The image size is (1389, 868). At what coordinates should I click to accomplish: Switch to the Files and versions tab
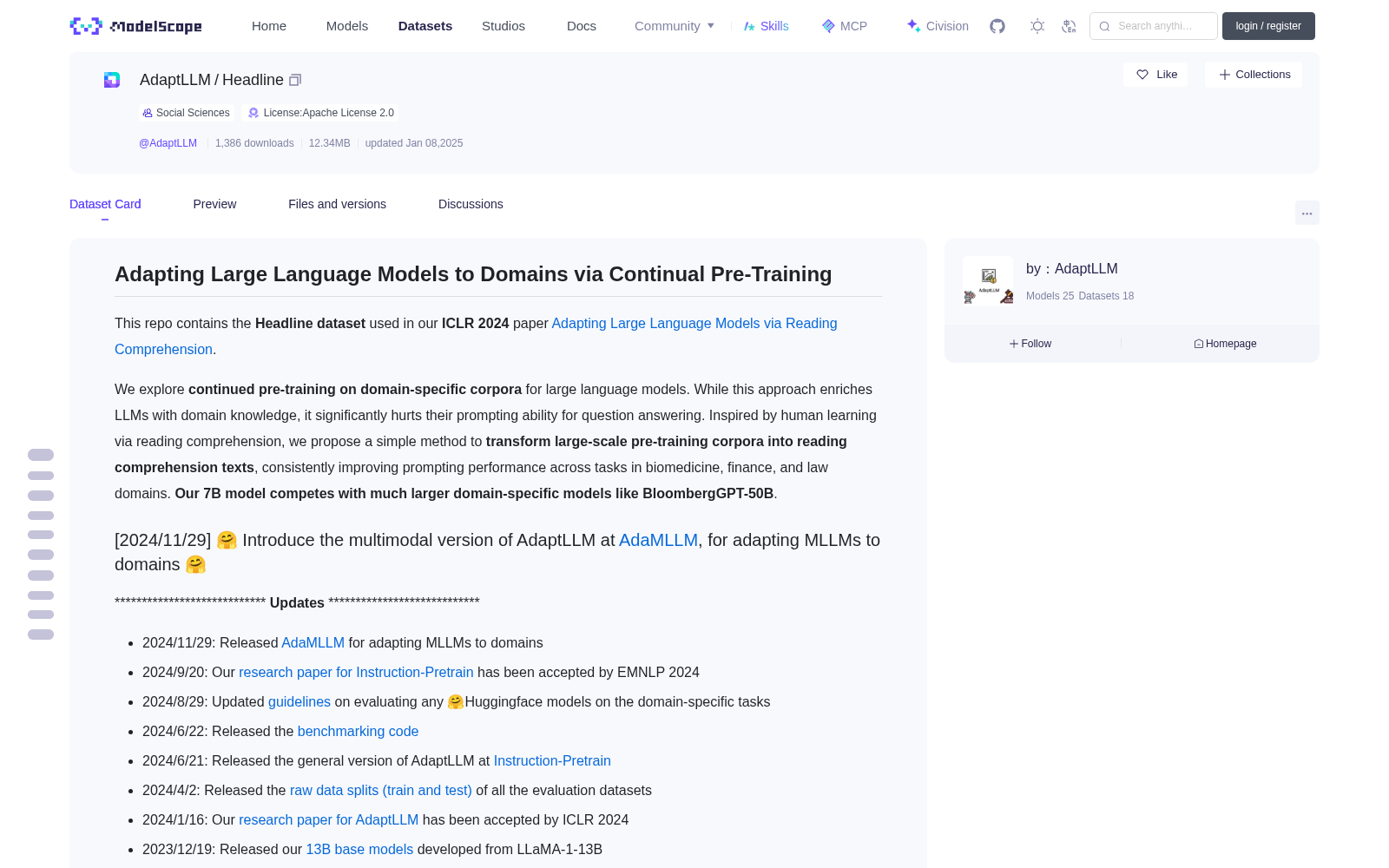click(337, 204)
